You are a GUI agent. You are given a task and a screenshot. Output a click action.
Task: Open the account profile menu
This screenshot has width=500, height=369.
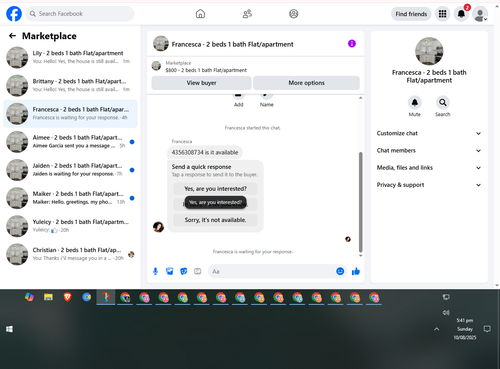pyautogui.click(x=480, y=14)
